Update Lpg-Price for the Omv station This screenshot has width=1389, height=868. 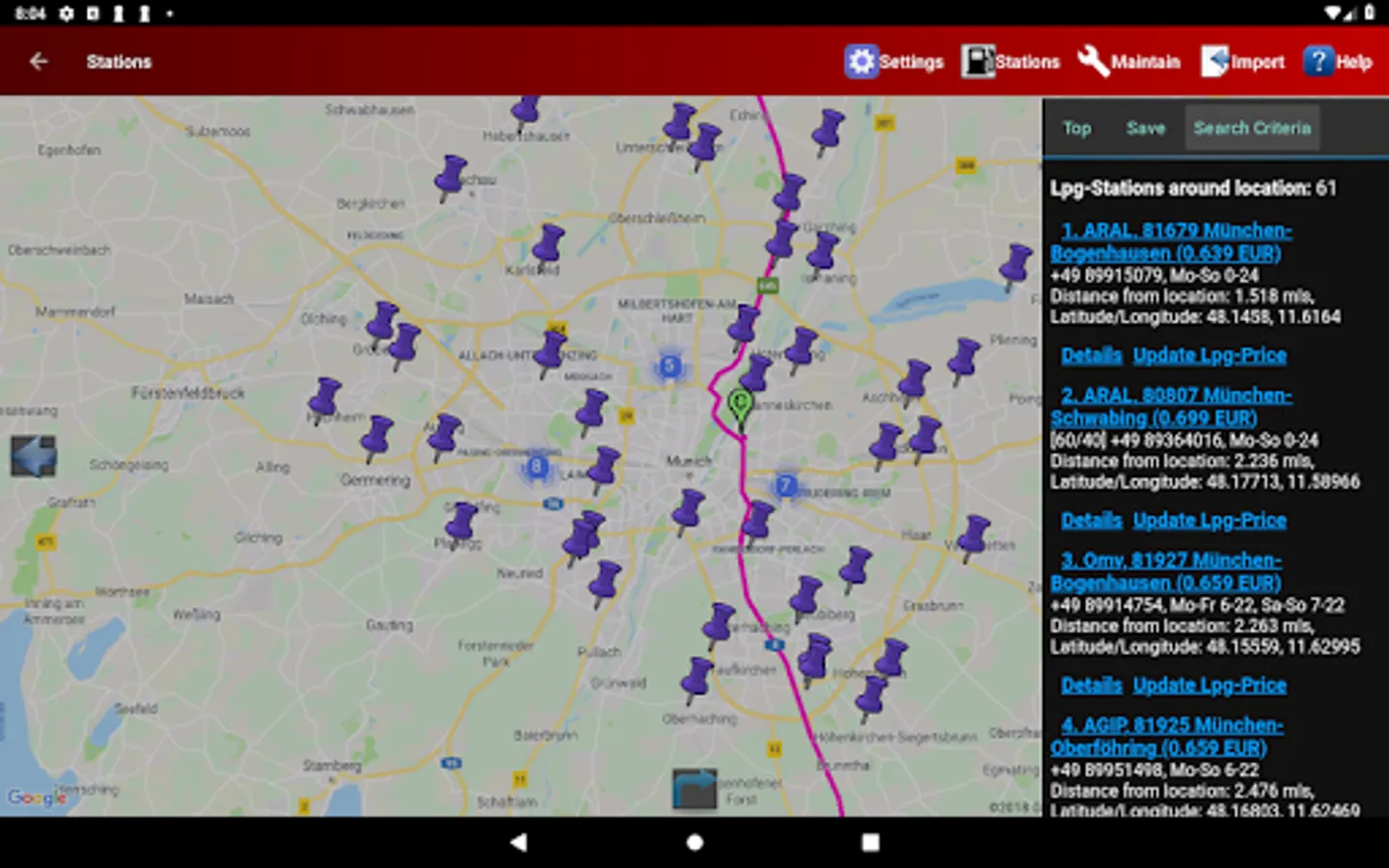(x=1210, y=686)
